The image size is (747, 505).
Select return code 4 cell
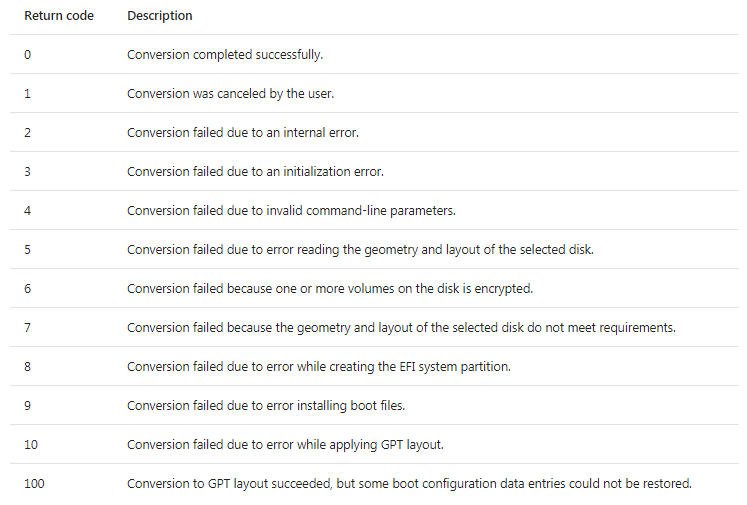[x=27, y=211]
